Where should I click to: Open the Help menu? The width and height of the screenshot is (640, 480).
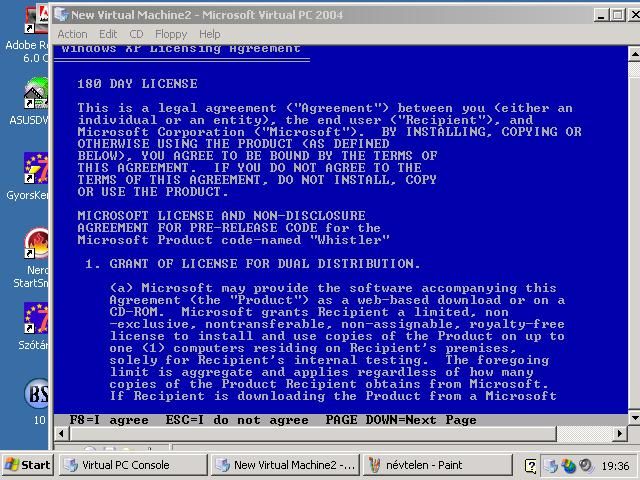209,34
